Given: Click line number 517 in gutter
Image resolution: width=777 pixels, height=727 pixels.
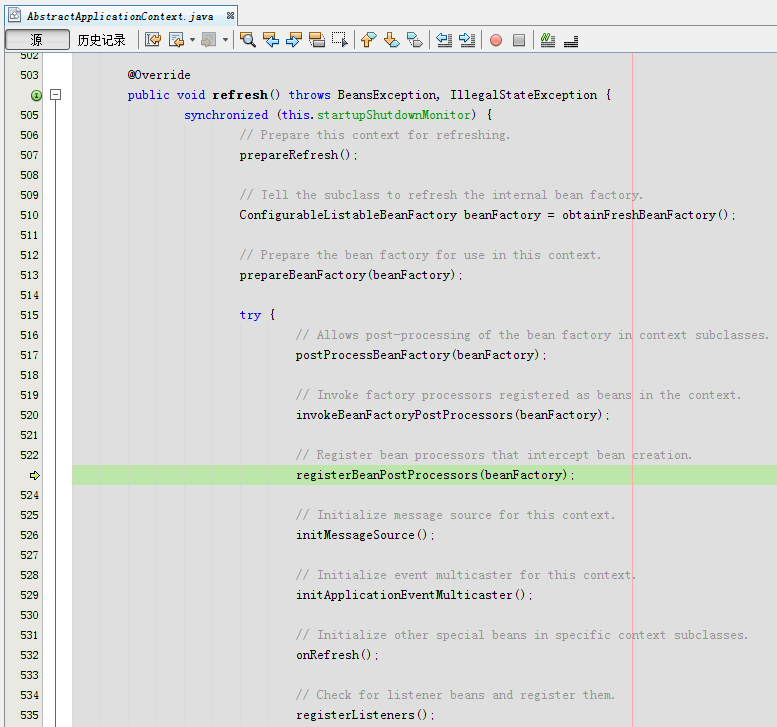Looking at the screenshot, I should pyautogui.click(x=29, y=355).
